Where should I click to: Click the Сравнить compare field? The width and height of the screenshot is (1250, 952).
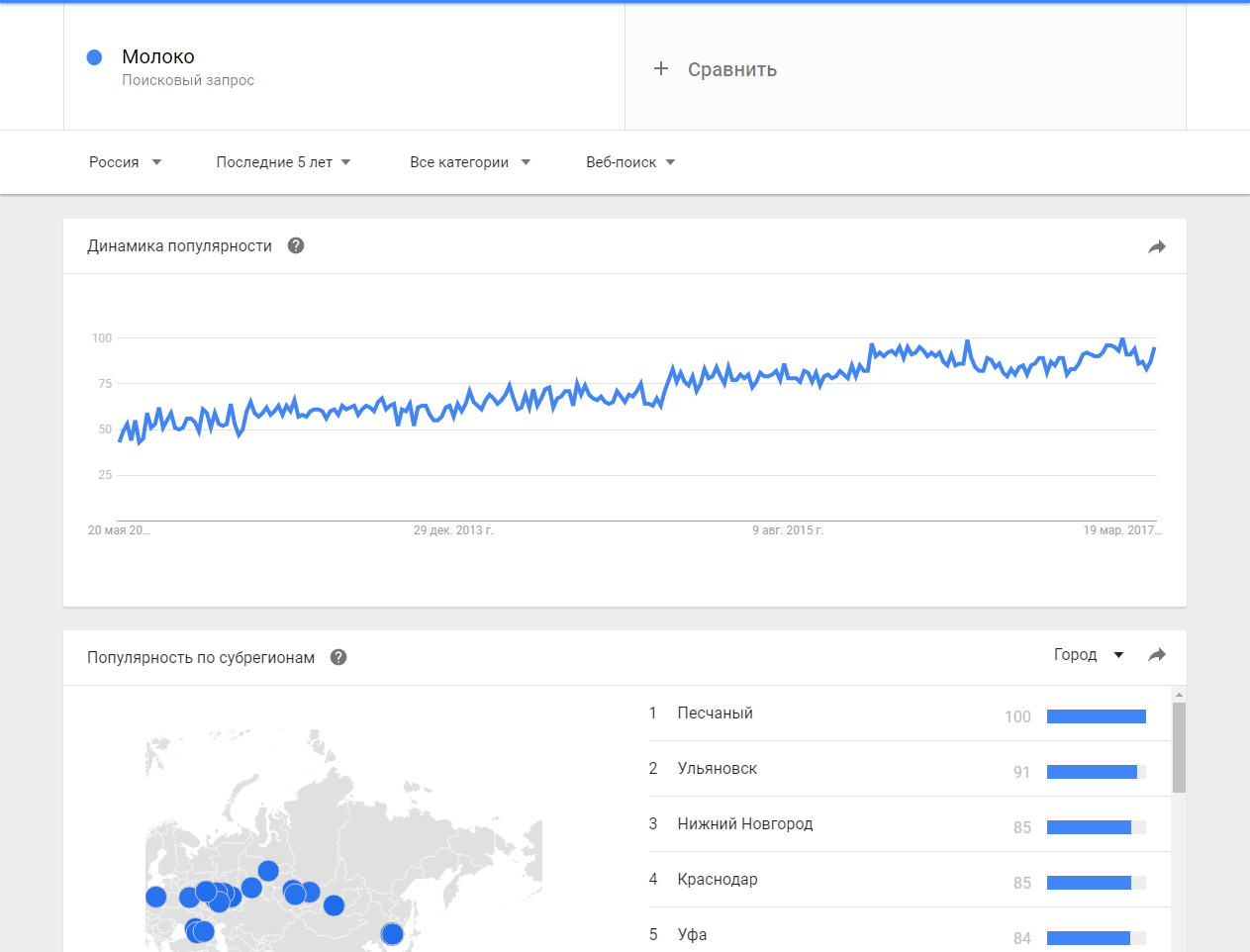click(732, 69)
